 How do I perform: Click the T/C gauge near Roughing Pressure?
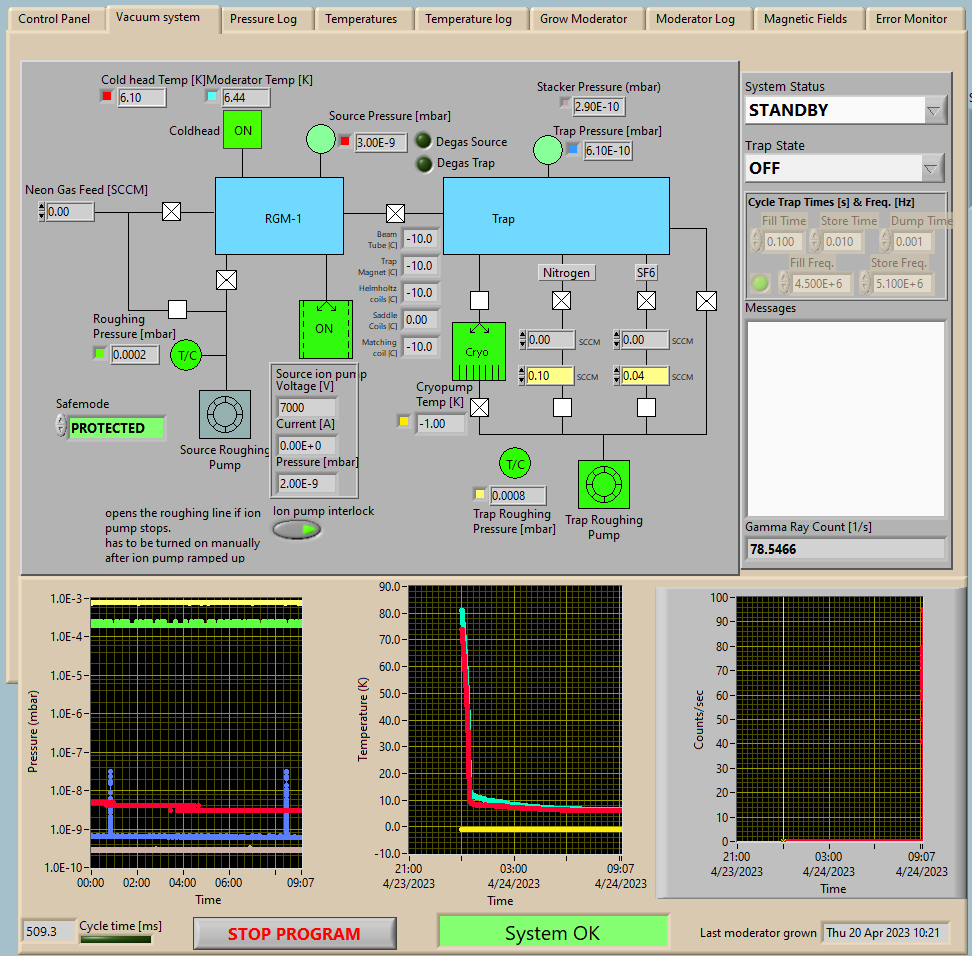click(186, 354)
